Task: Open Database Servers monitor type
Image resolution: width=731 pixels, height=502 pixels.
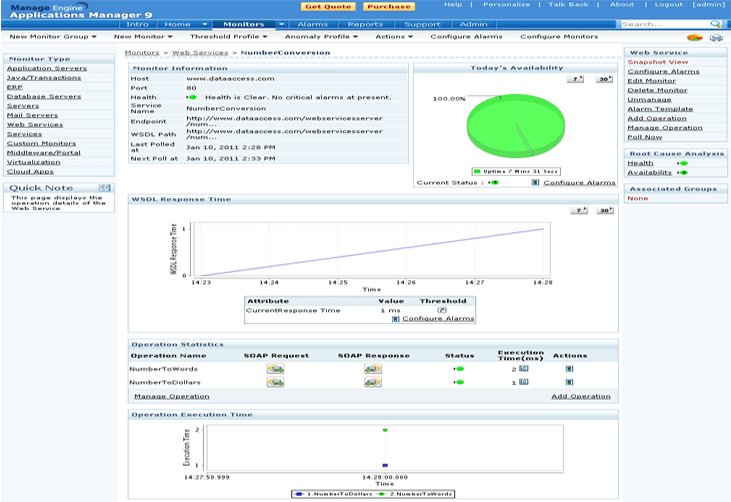Action: (44, 96)
